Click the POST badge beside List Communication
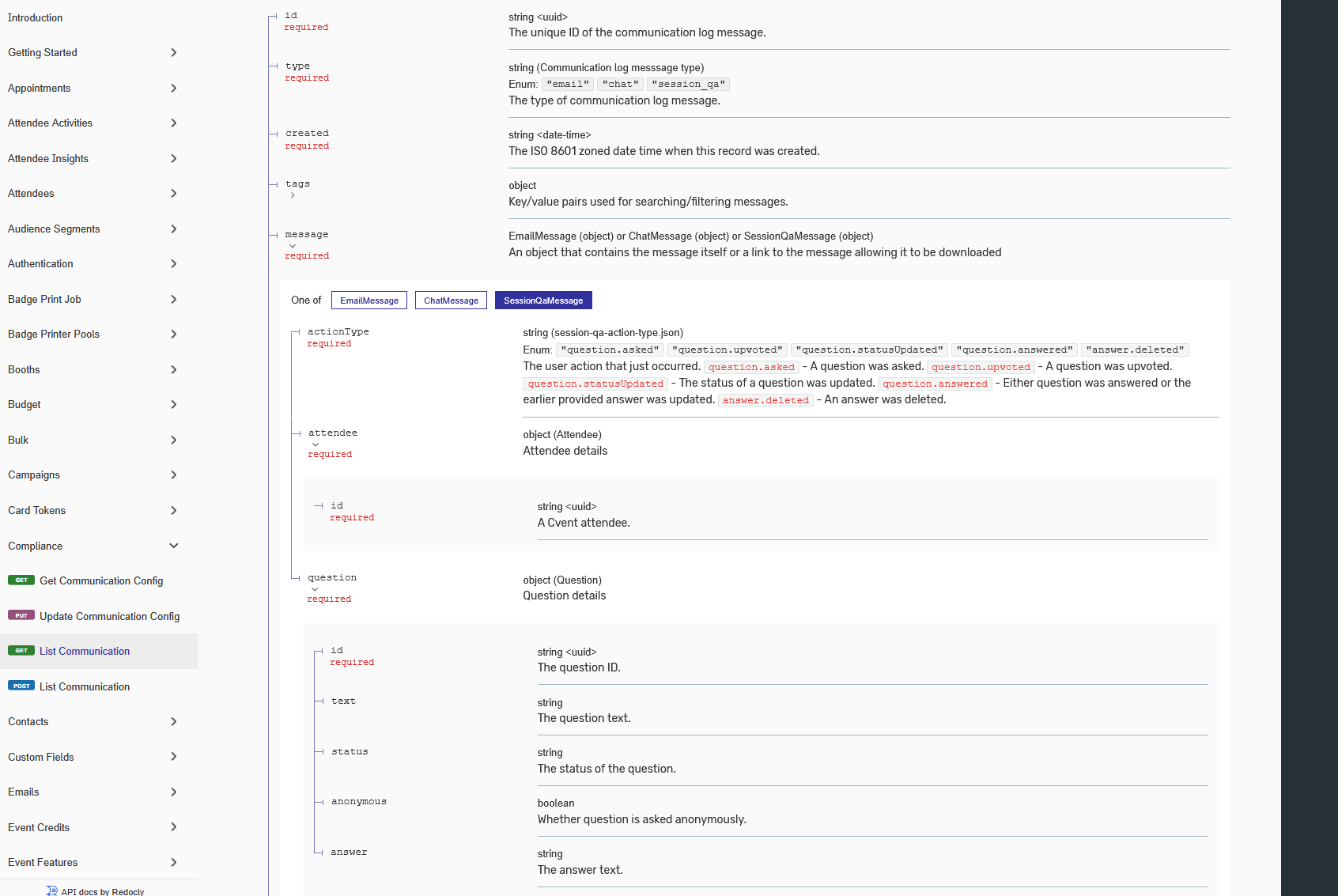The height and width of the screenshot is (896, 1338). point(21,686)
